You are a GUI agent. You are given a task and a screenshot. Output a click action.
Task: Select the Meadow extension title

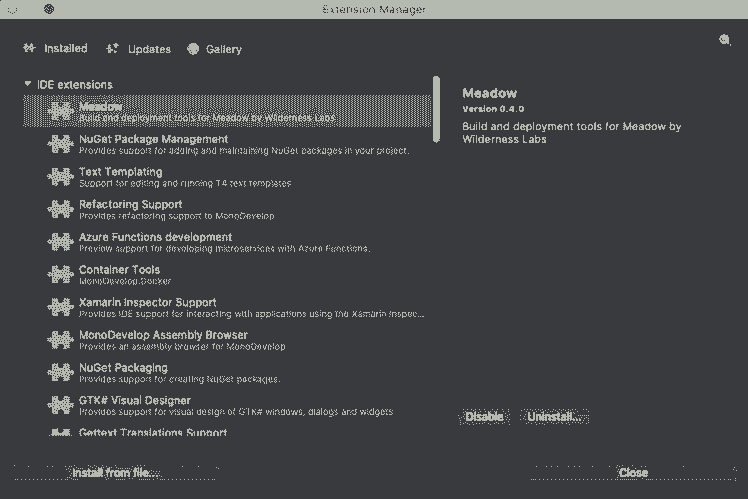[x=101, y=106]
